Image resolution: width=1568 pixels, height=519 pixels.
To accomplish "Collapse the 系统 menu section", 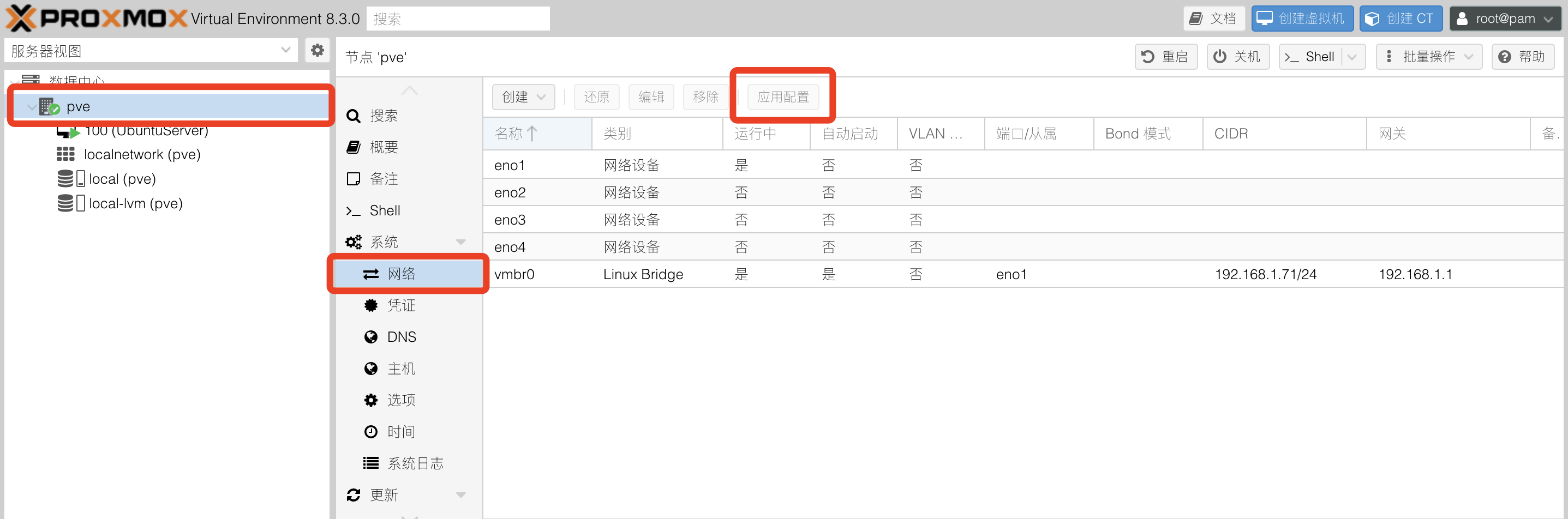I will point(461,242).
